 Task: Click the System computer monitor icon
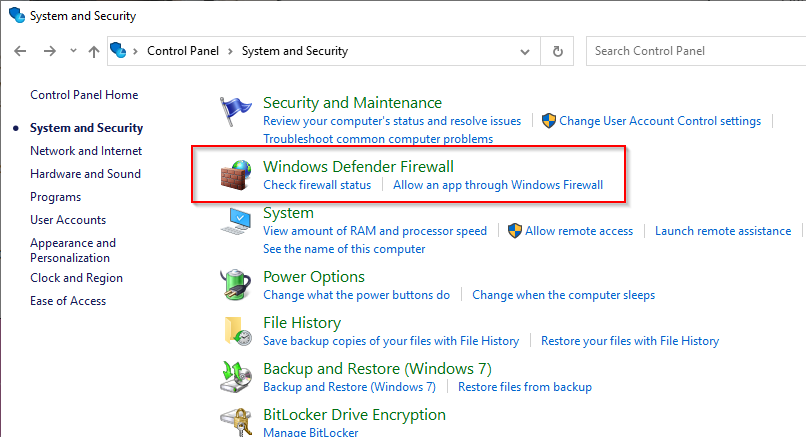point(237,222)
